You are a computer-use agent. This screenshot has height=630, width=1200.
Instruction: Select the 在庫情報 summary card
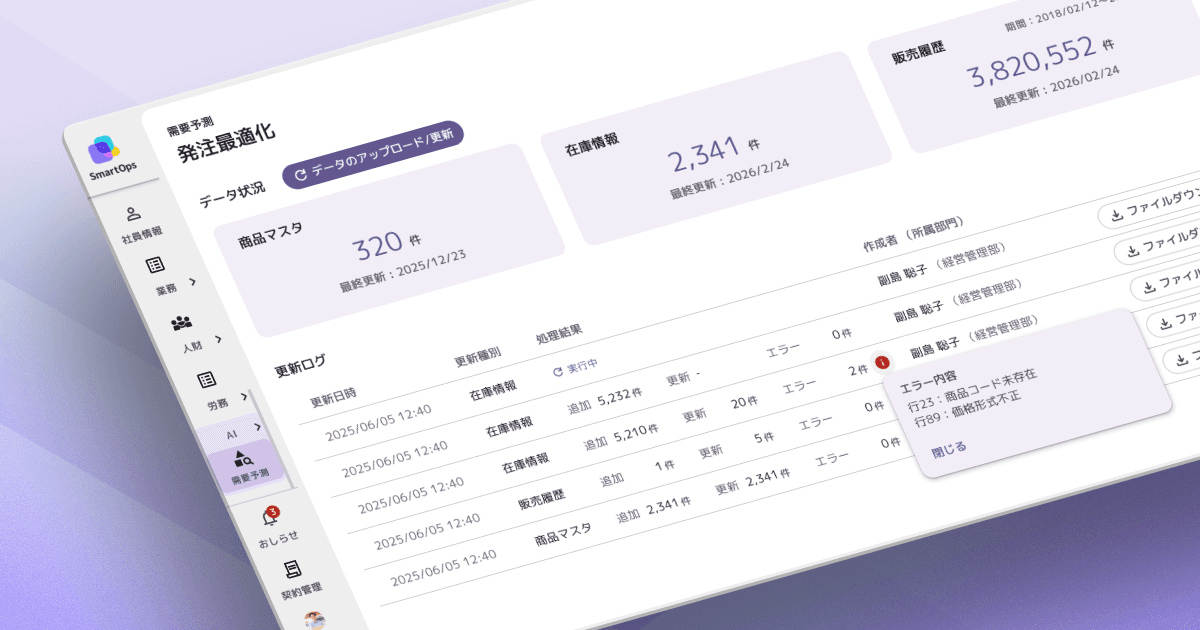(716, 150)
